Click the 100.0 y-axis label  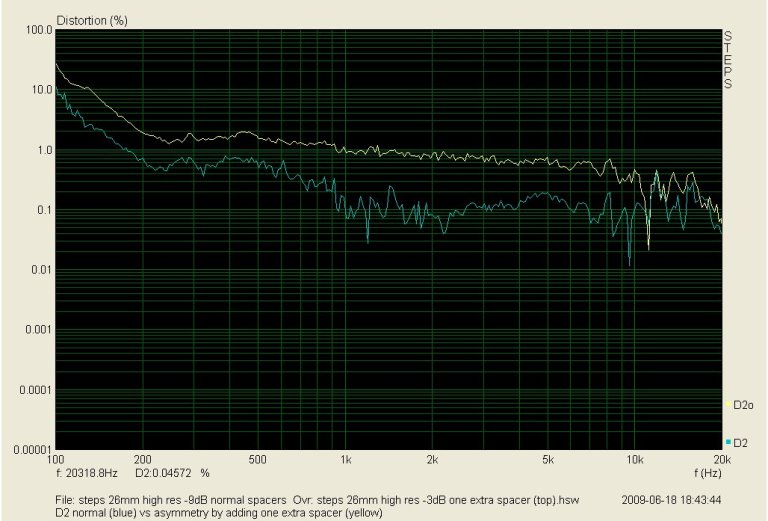39,30
